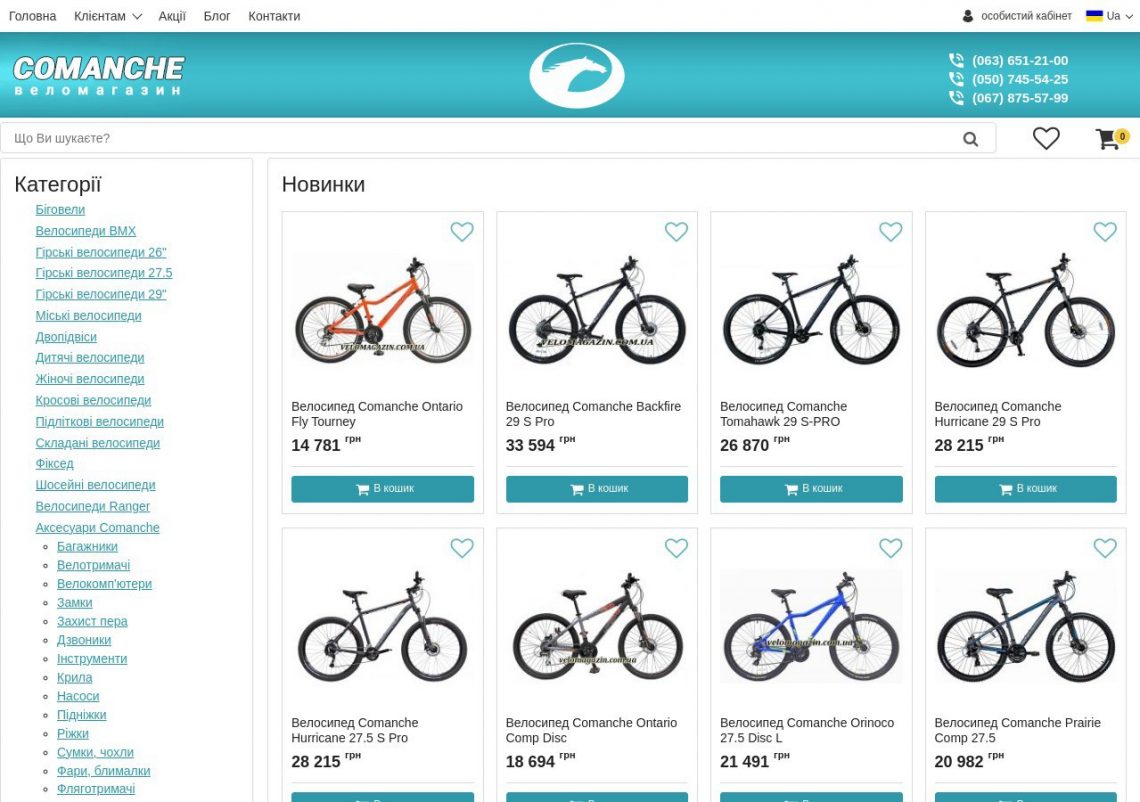Open the shopping cart icon
1140x802 pixels.
pos(1107,139)
